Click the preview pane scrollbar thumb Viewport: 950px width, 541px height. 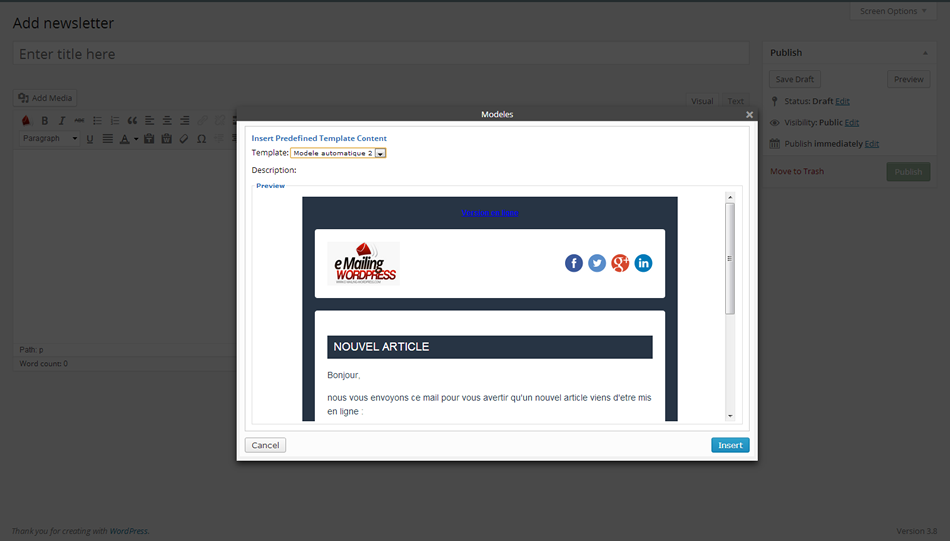point(730,259)
